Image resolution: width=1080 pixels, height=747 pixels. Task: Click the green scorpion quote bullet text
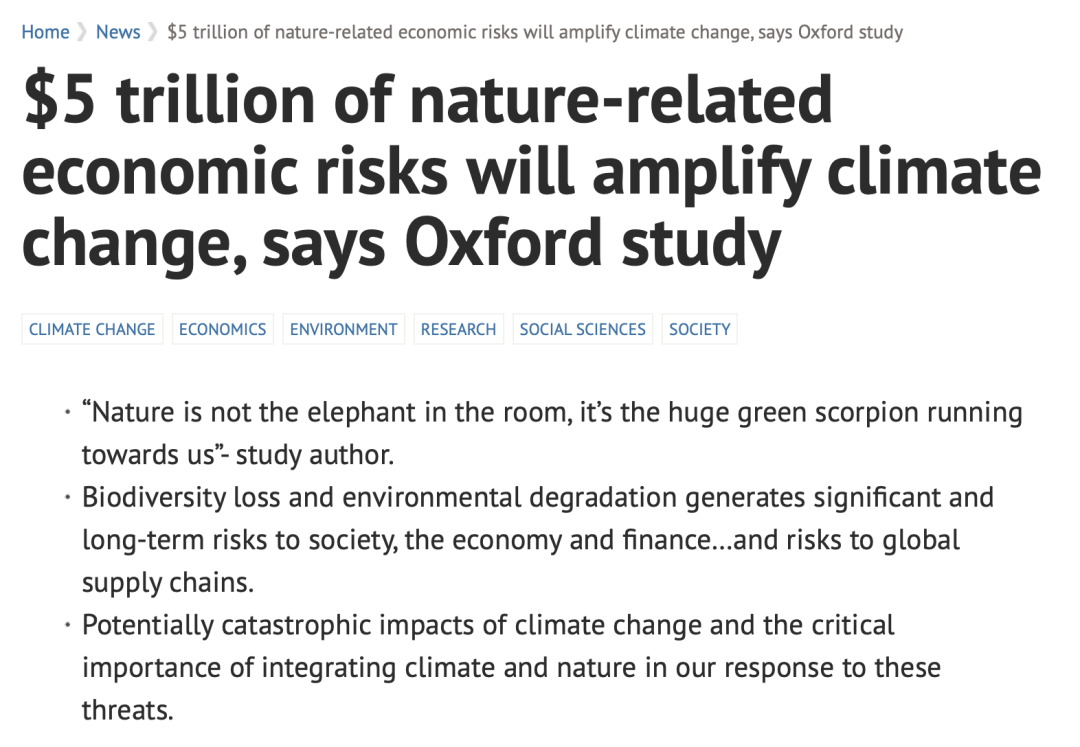552,433
